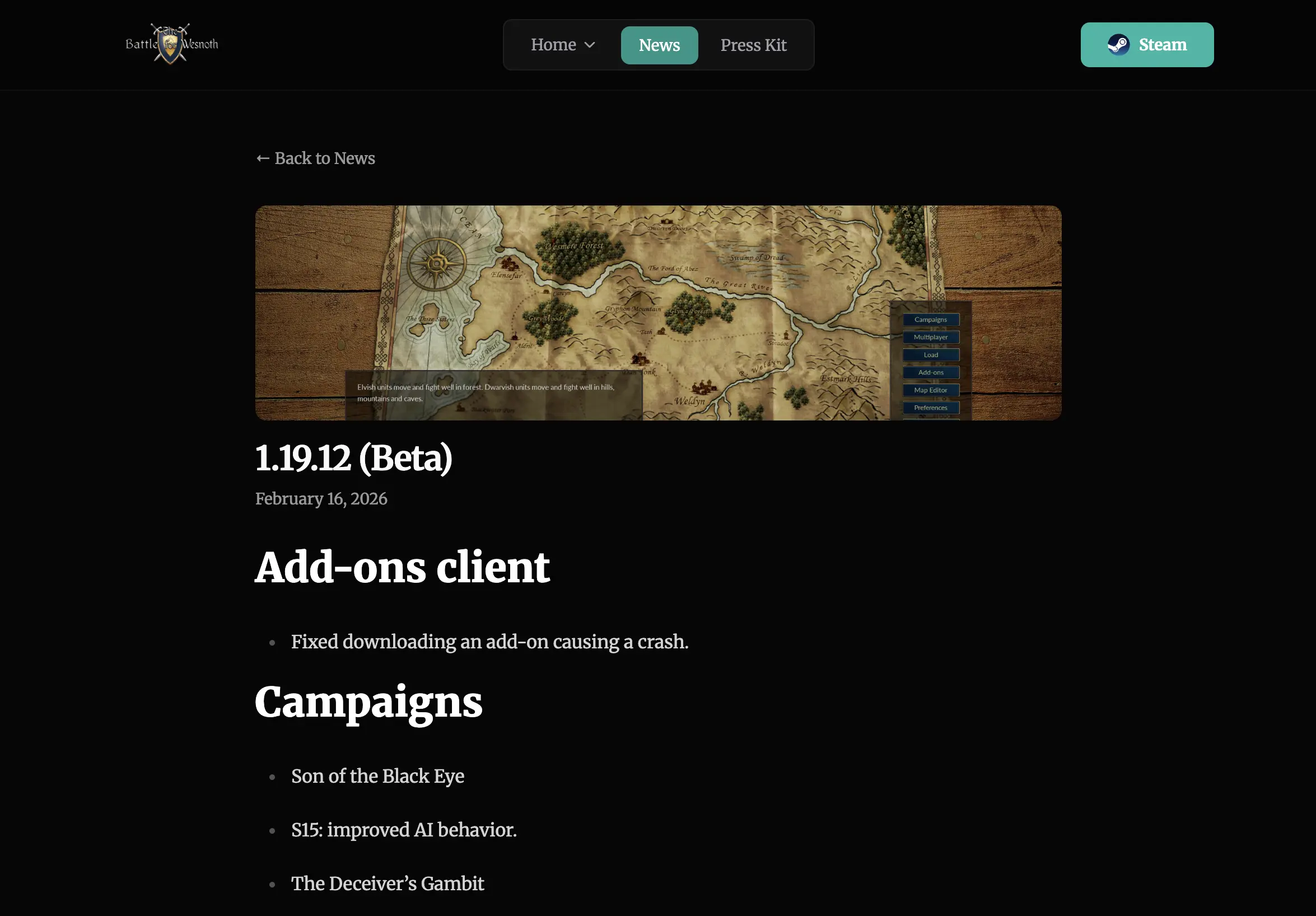Click Map Editor button inside the game screenshot

tap(930, 390)
